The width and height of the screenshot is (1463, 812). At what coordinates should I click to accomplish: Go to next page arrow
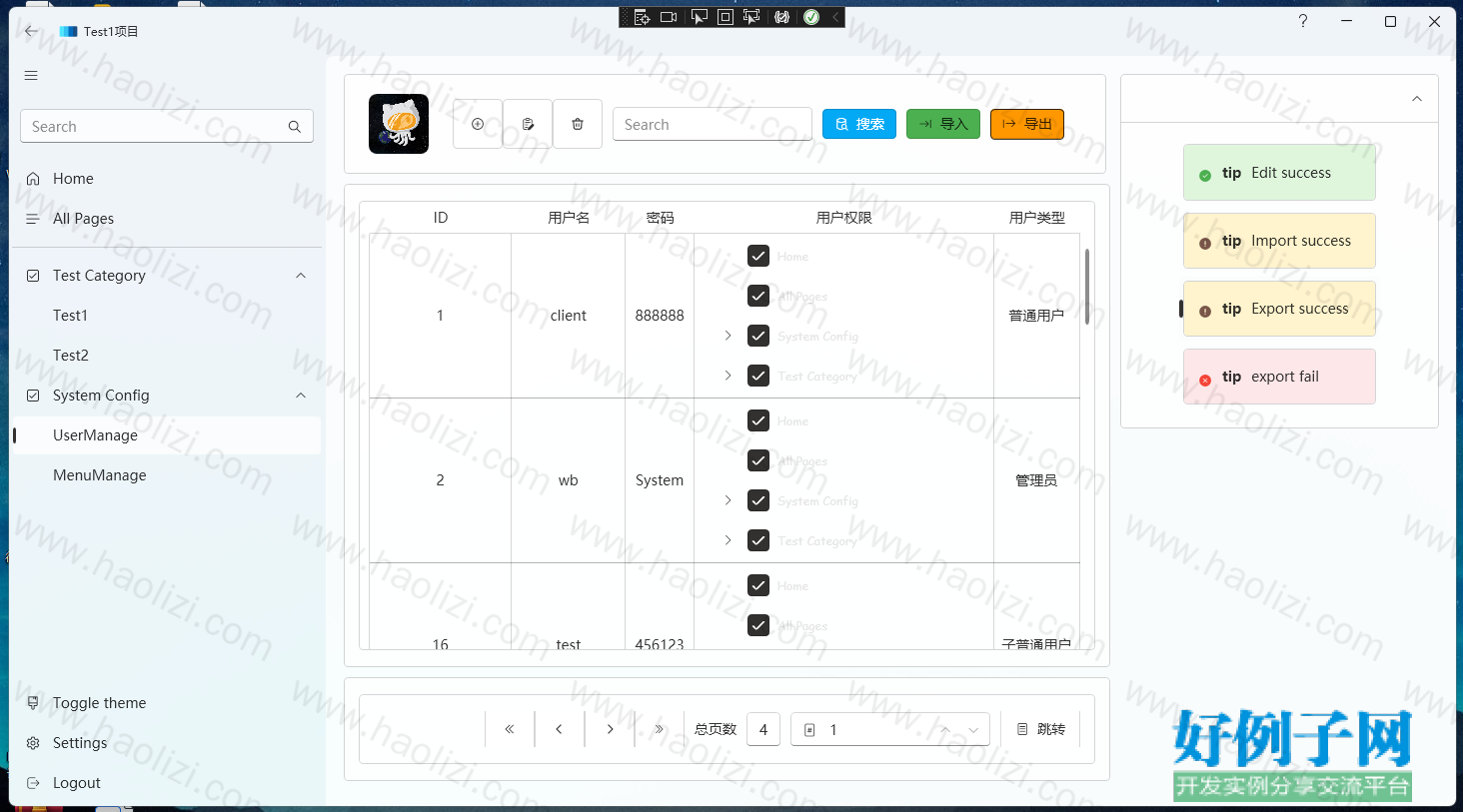pos(610,729)
